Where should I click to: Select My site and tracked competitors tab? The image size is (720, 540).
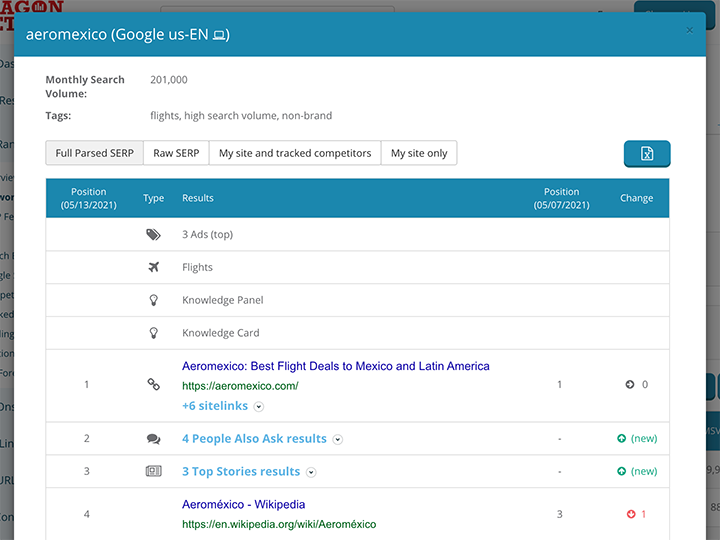(x=295, y=153)
